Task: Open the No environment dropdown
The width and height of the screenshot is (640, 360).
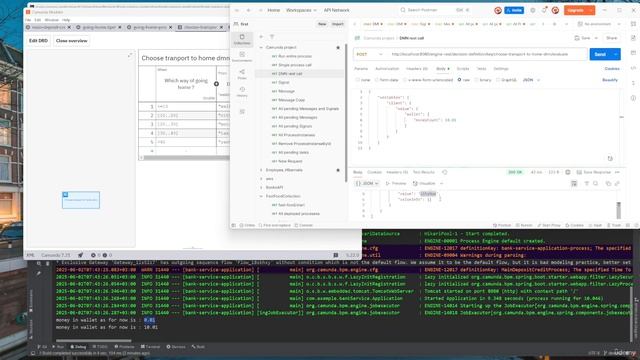Action: point(599,24)
